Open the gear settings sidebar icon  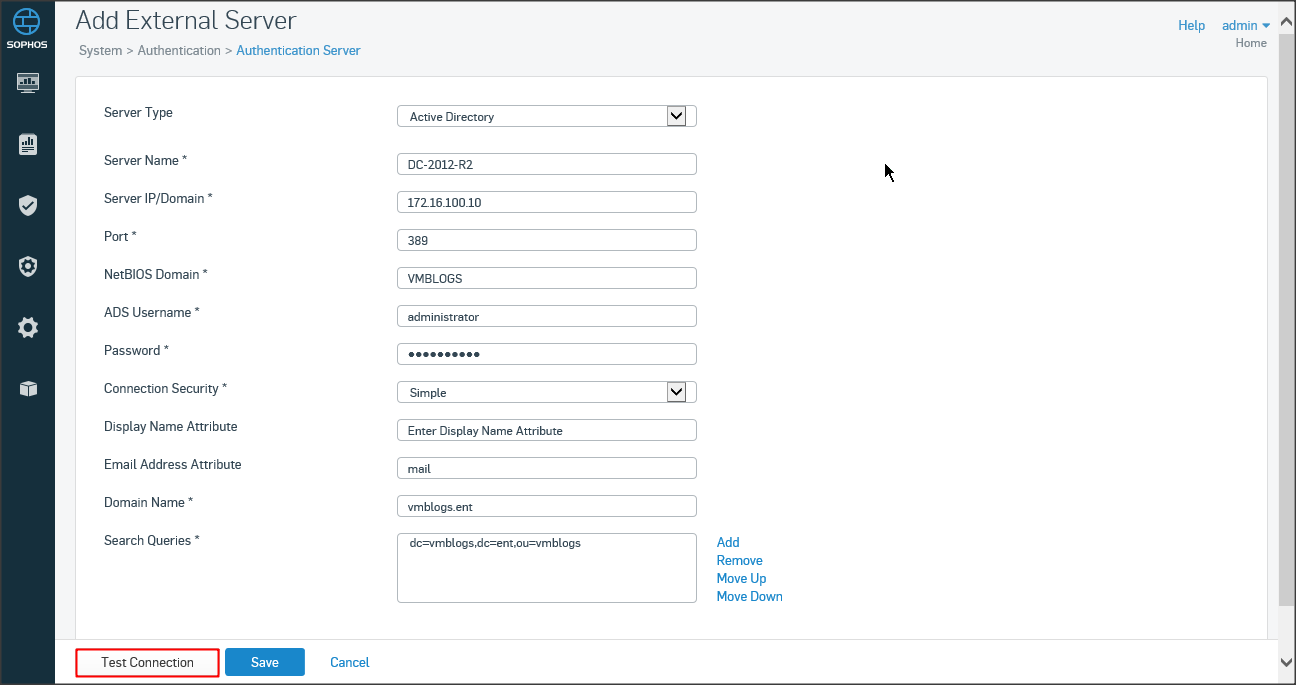pos(28,328)
